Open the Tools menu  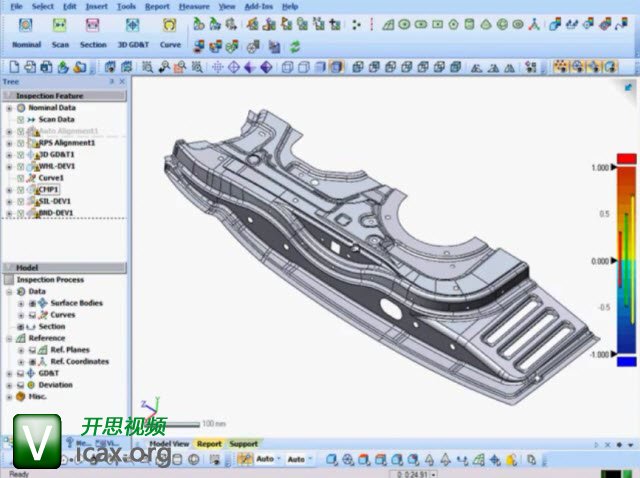pos(126,7)
